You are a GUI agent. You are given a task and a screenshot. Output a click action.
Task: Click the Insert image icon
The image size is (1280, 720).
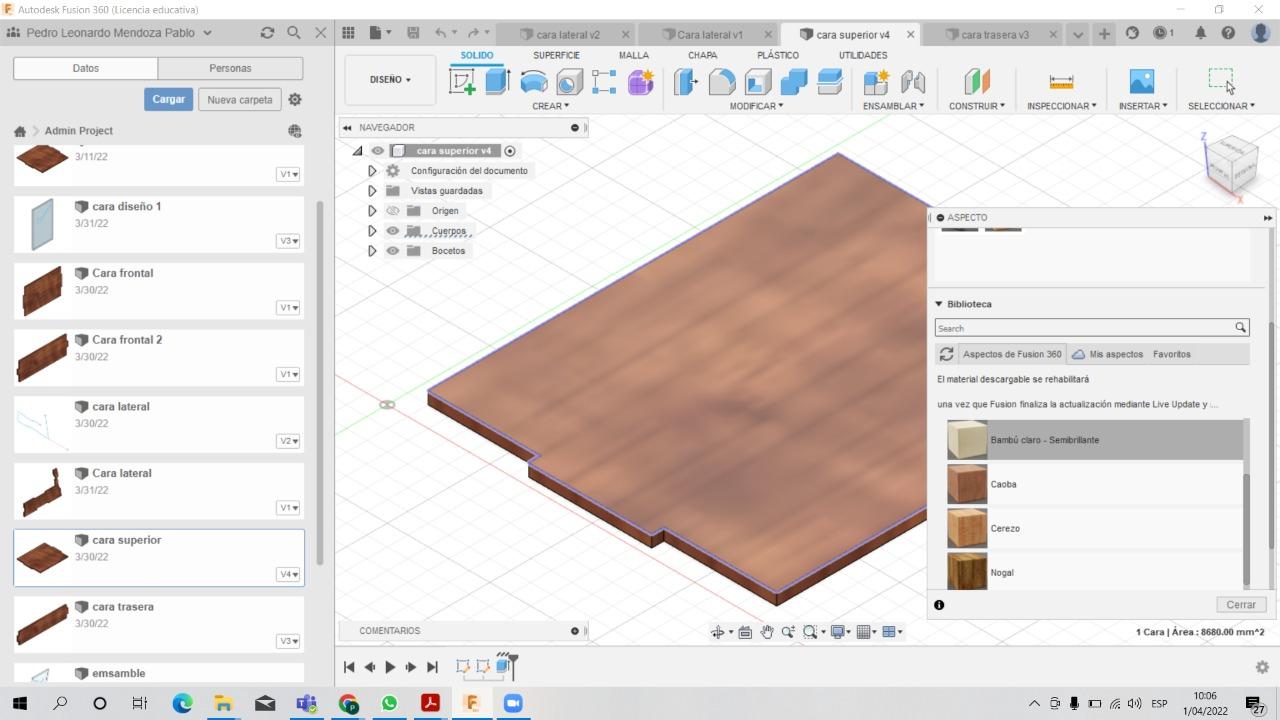point(1141,82)
